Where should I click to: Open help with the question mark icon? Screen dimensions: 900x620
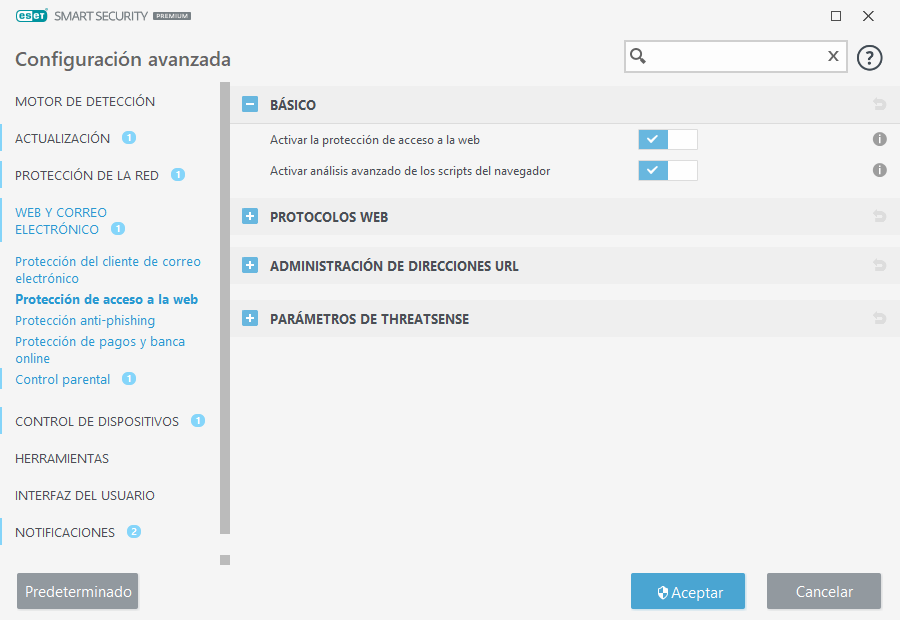(x=869, y=58)
